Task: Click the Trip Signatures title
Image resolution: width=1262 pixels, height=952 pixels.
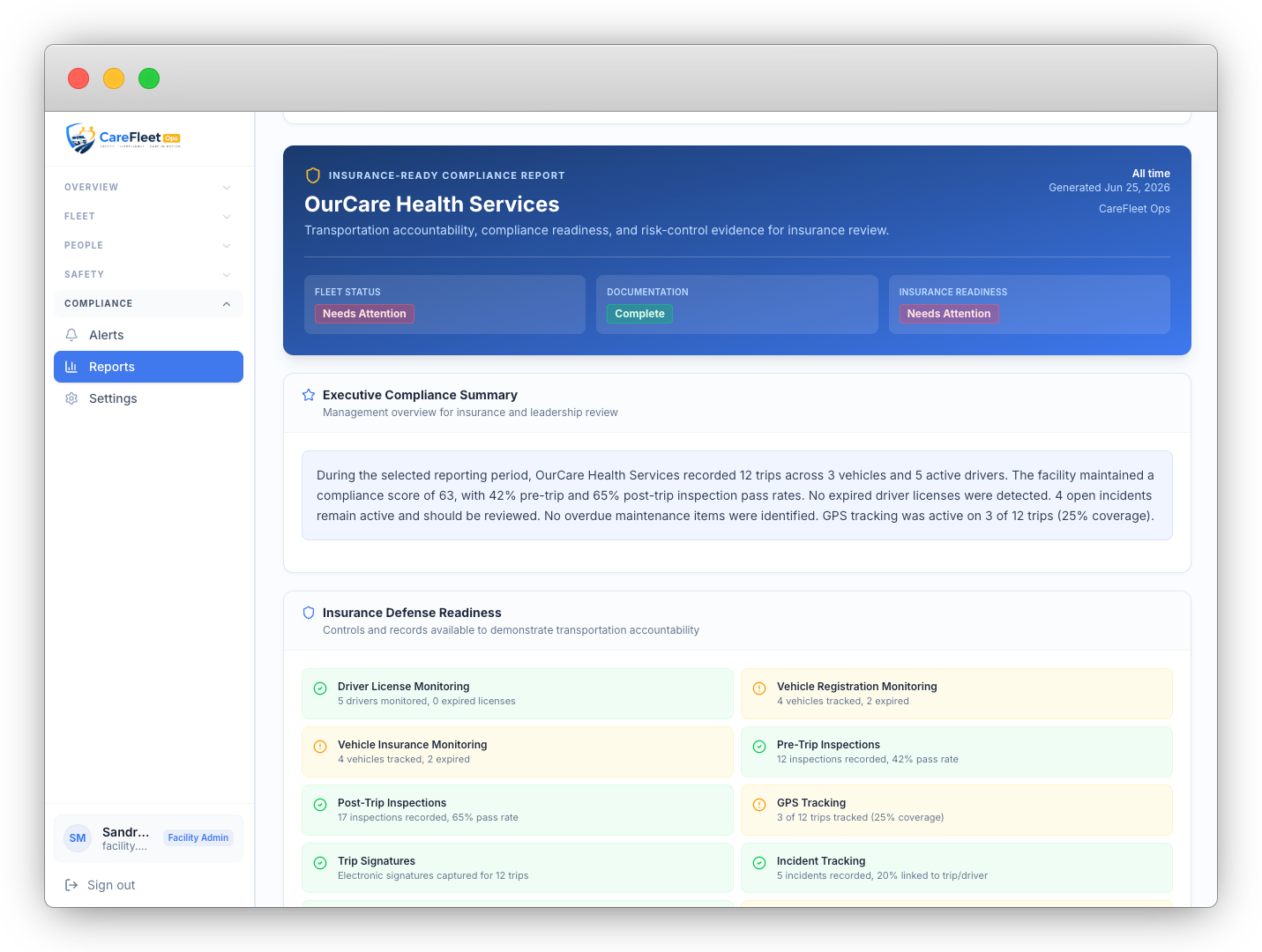Action: click(377, 861)
